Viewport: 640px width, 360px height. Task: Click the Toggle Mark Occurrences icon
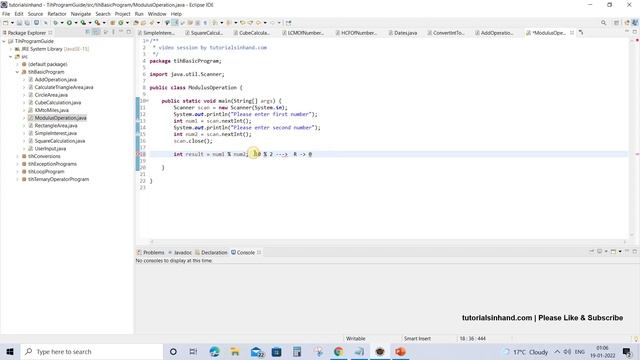175,22
